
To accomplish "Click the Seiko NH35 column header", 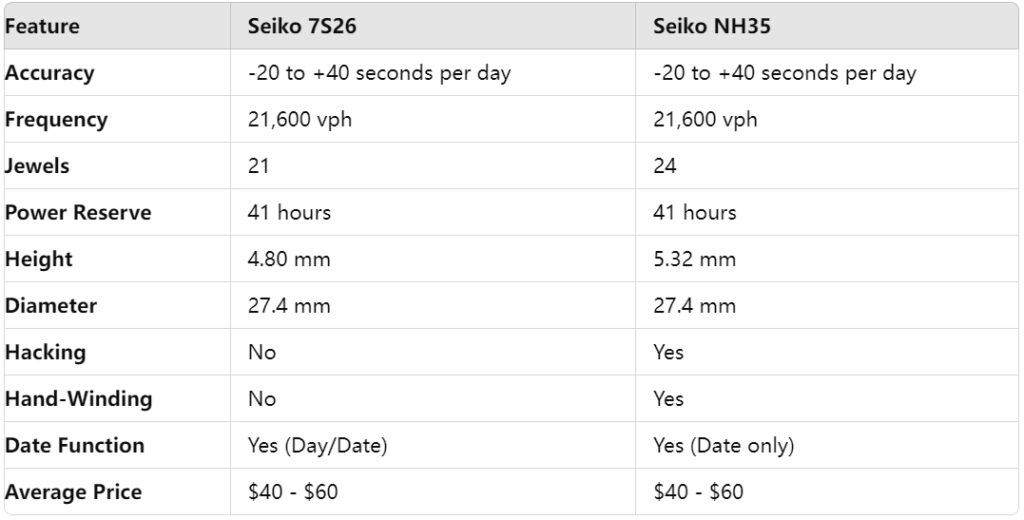I will tap(711, 26).
